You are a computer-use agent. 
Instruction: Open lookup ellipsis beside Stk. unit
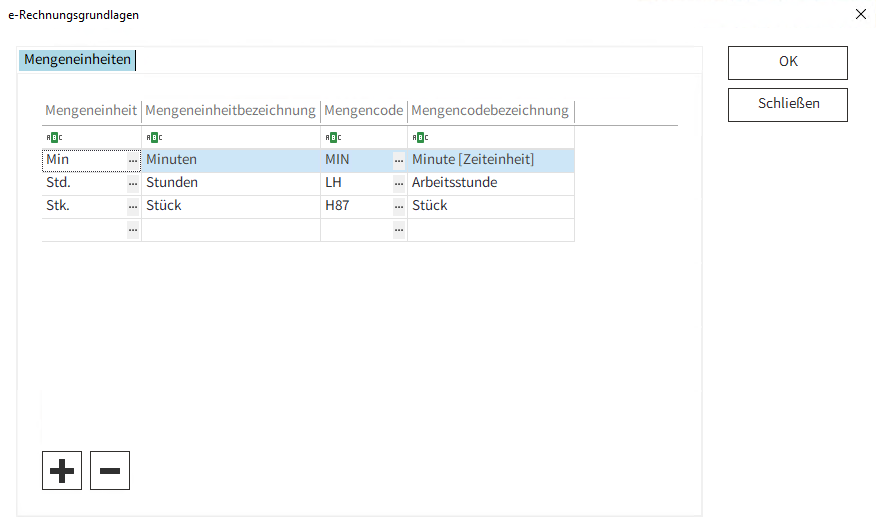pyautogui.click(x=133, y=206)
